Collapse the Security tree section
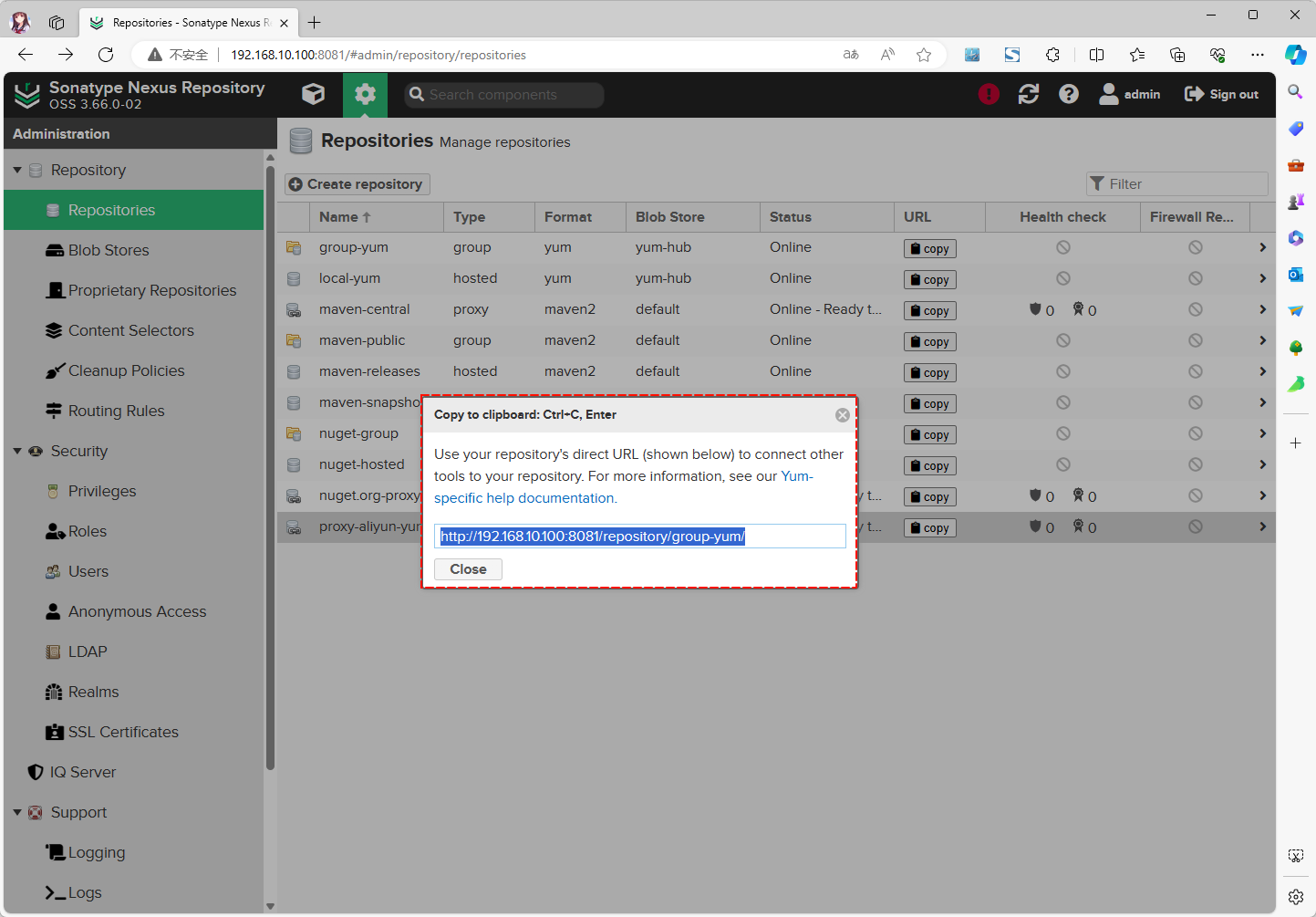The width and height of the screenshot is (1316, 917). tap(17, 451)
